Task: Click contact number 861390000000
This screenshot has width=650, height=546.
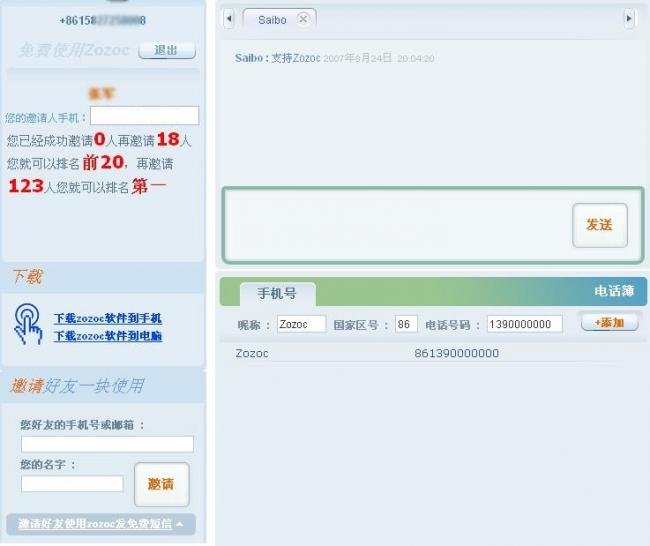Action: click(x=456, y=353)
